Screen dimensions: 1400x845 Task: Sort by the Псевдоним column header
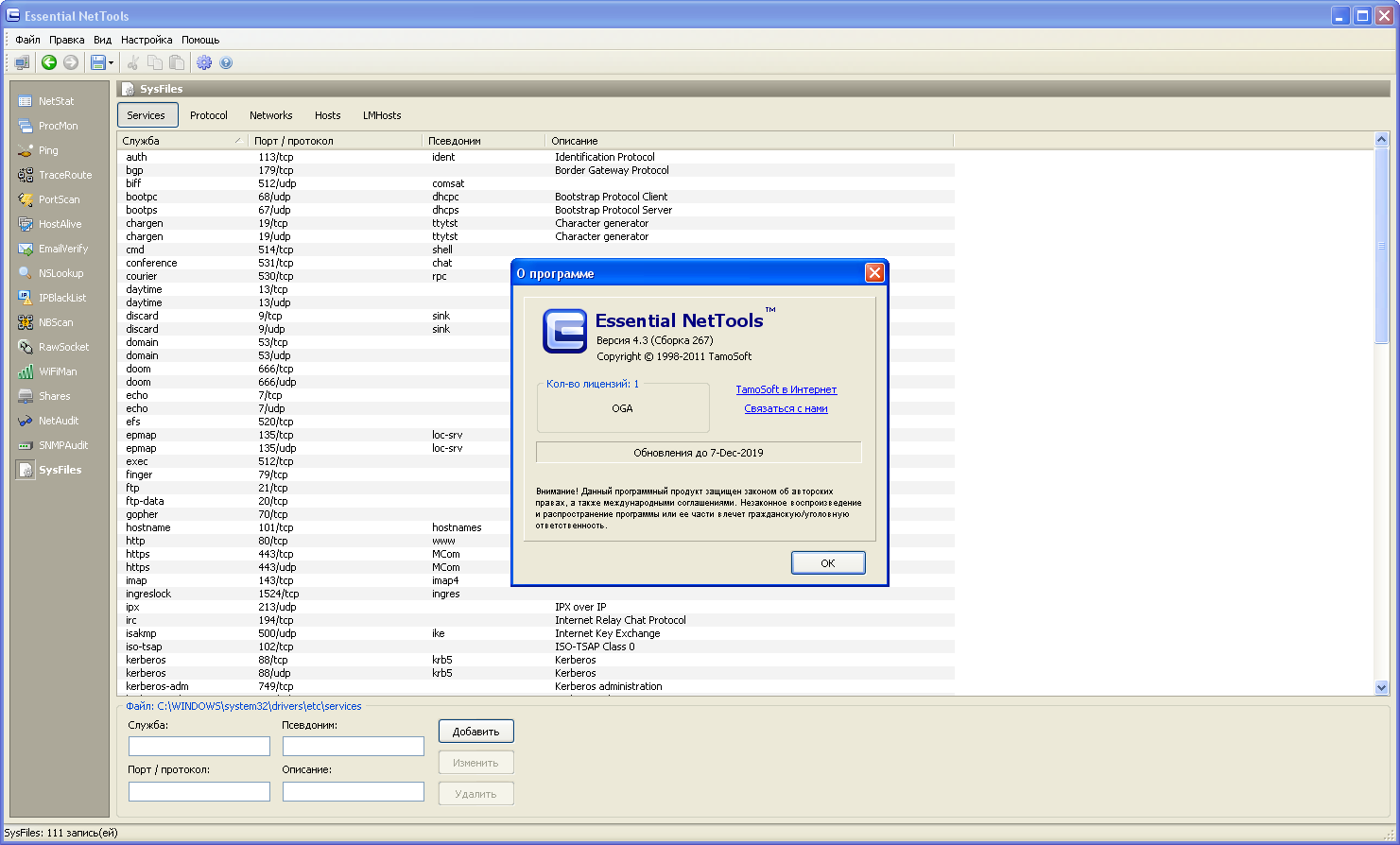click(484, 141)
